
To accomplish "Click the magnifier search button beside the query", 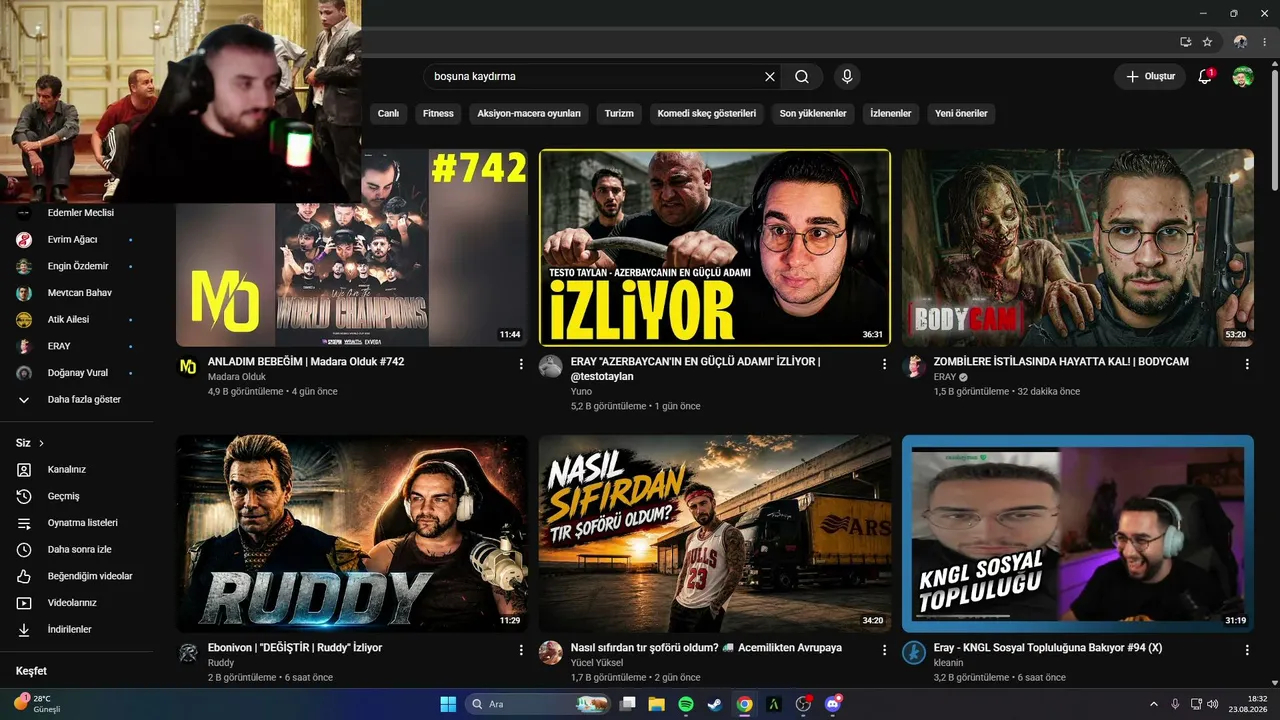I will tap(802, 76).
